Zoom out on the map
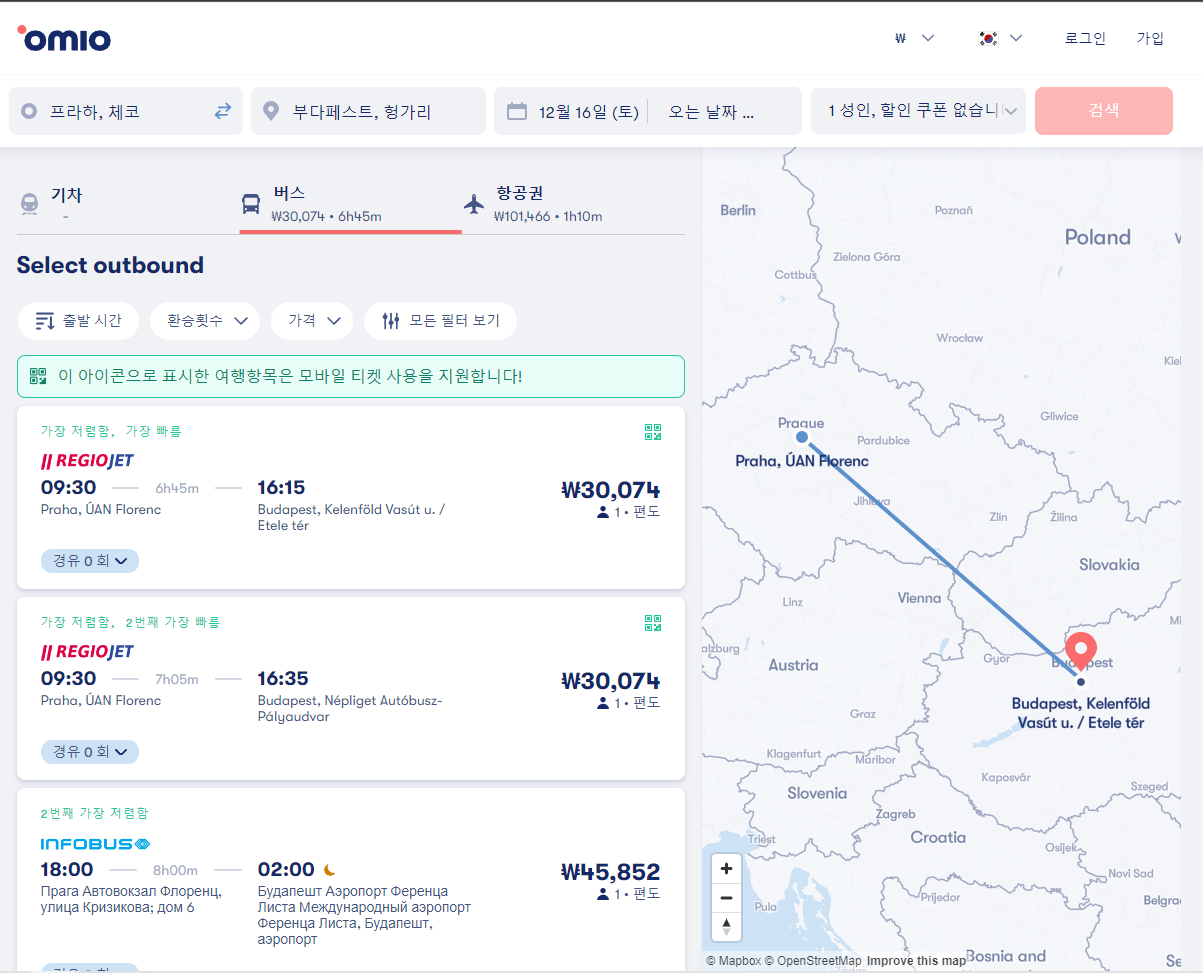The height and width of the screenshot is (973, 1203). click(727, 897)
